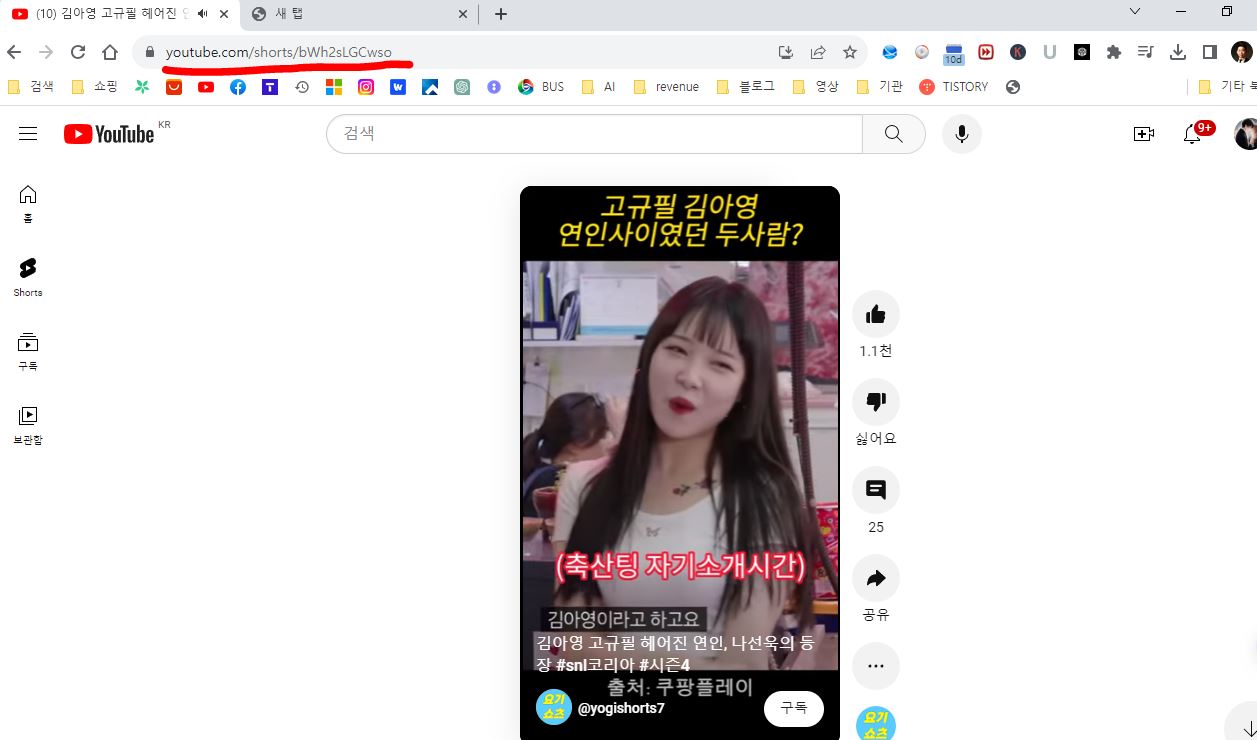Image resolution: width=1257 pixels, height=740 pixels.
Task: Go back to the previous page
Action: [x=14, y=52]
